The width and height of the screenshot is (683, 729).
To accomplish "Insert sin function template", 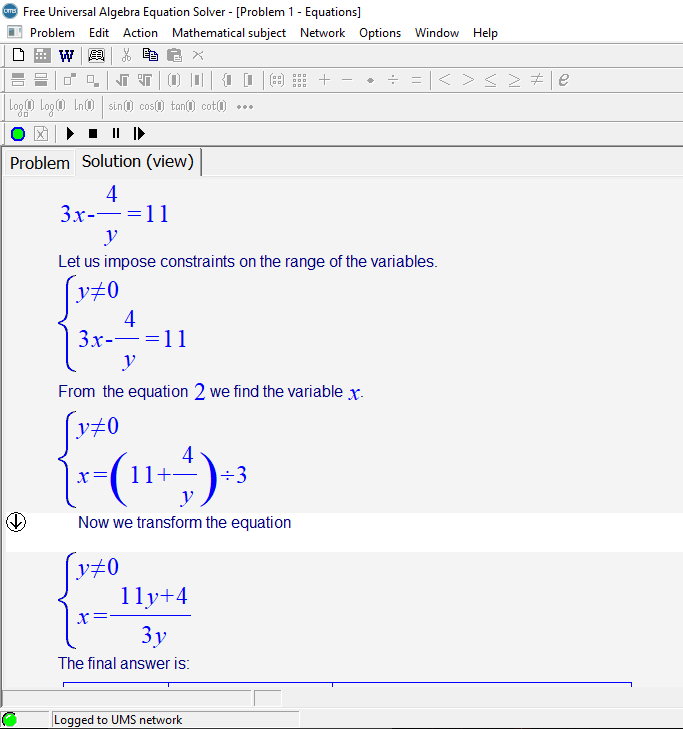I will tap(120, 106).
